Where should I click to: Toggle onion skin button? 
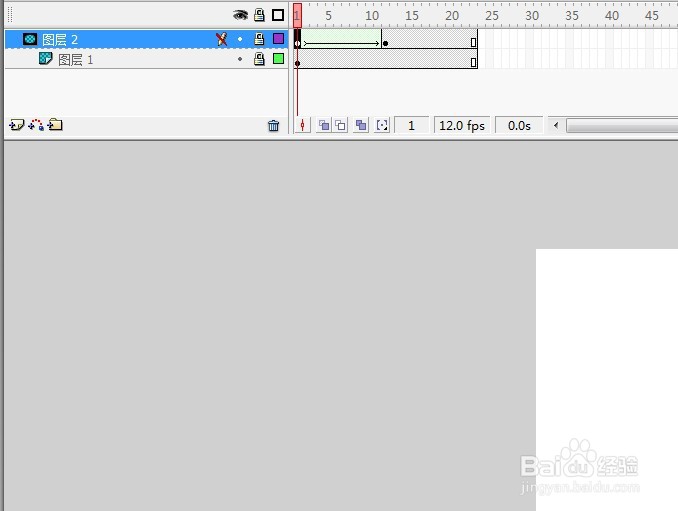324,126
